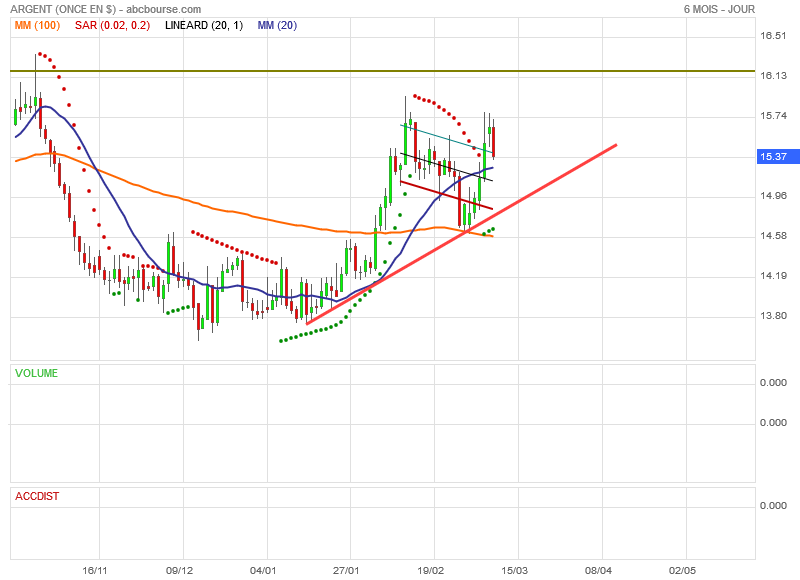Click the orange 'MM (100)' indicator legend
Image resolution: width=800 pixels, height=580 pixels.
click(37, 26)
